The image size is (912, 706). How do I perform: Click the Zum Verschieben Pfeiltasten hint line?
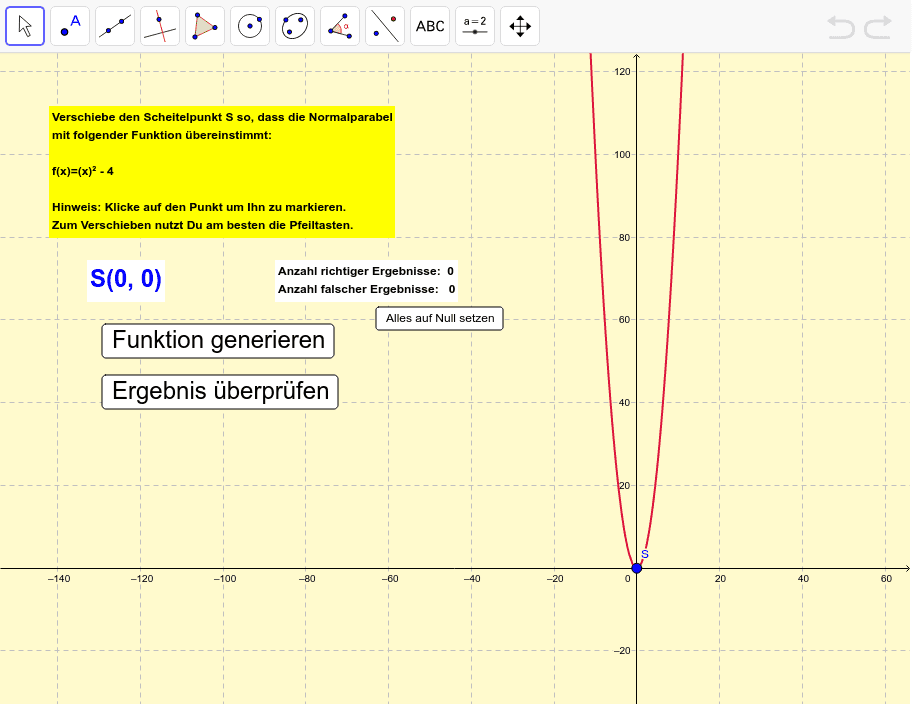(202, 225)
